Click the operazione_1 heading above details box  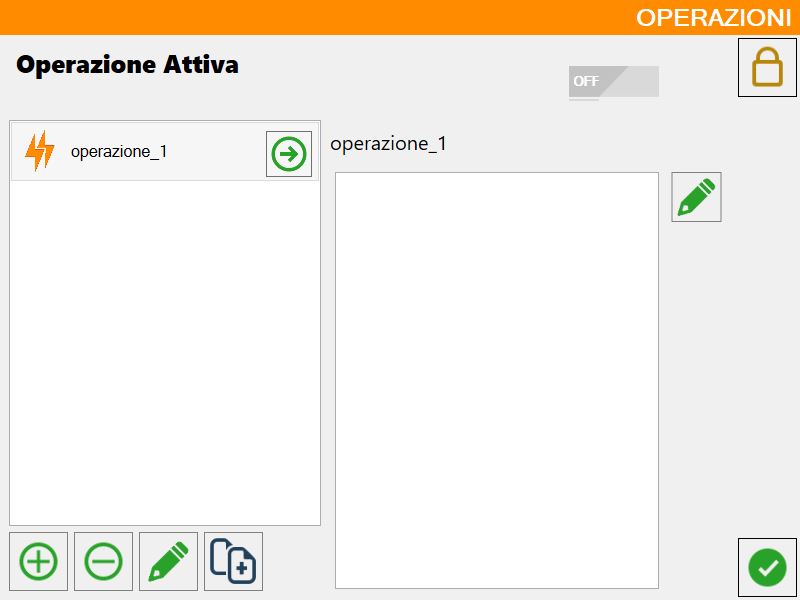(x=388, y=144)
